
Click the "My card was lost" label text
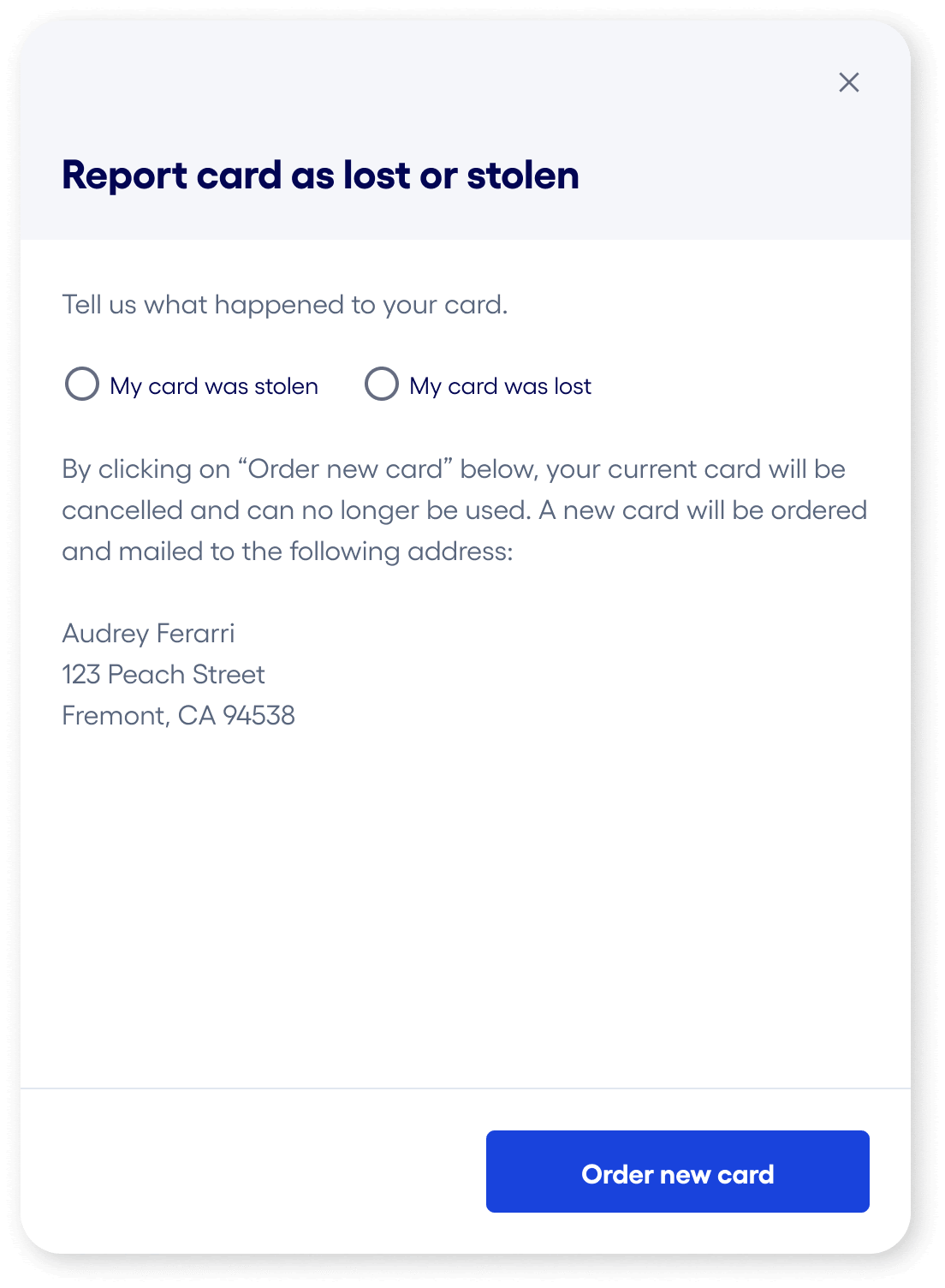[x=500, y=385]
